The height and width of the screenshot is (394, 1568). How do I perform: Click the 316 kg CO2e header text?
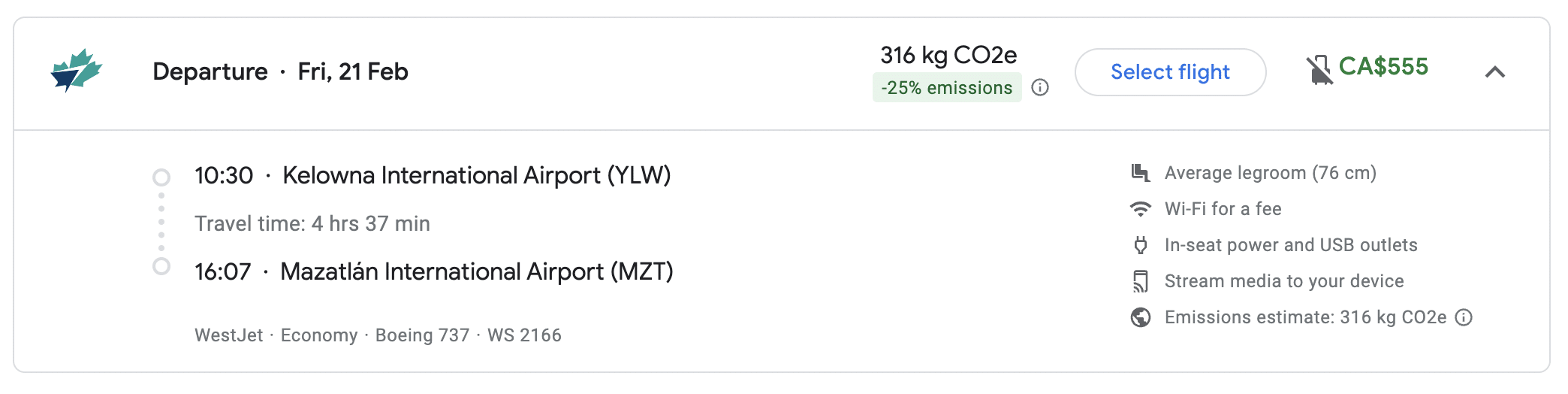click(x=948, y=55)
